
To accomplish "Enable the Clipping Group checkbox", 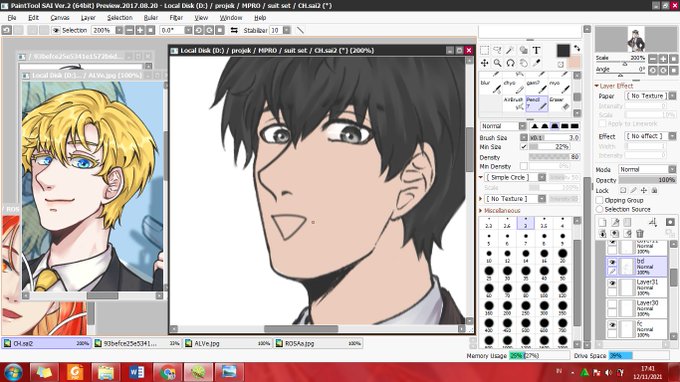I will [x=600, y=200].
